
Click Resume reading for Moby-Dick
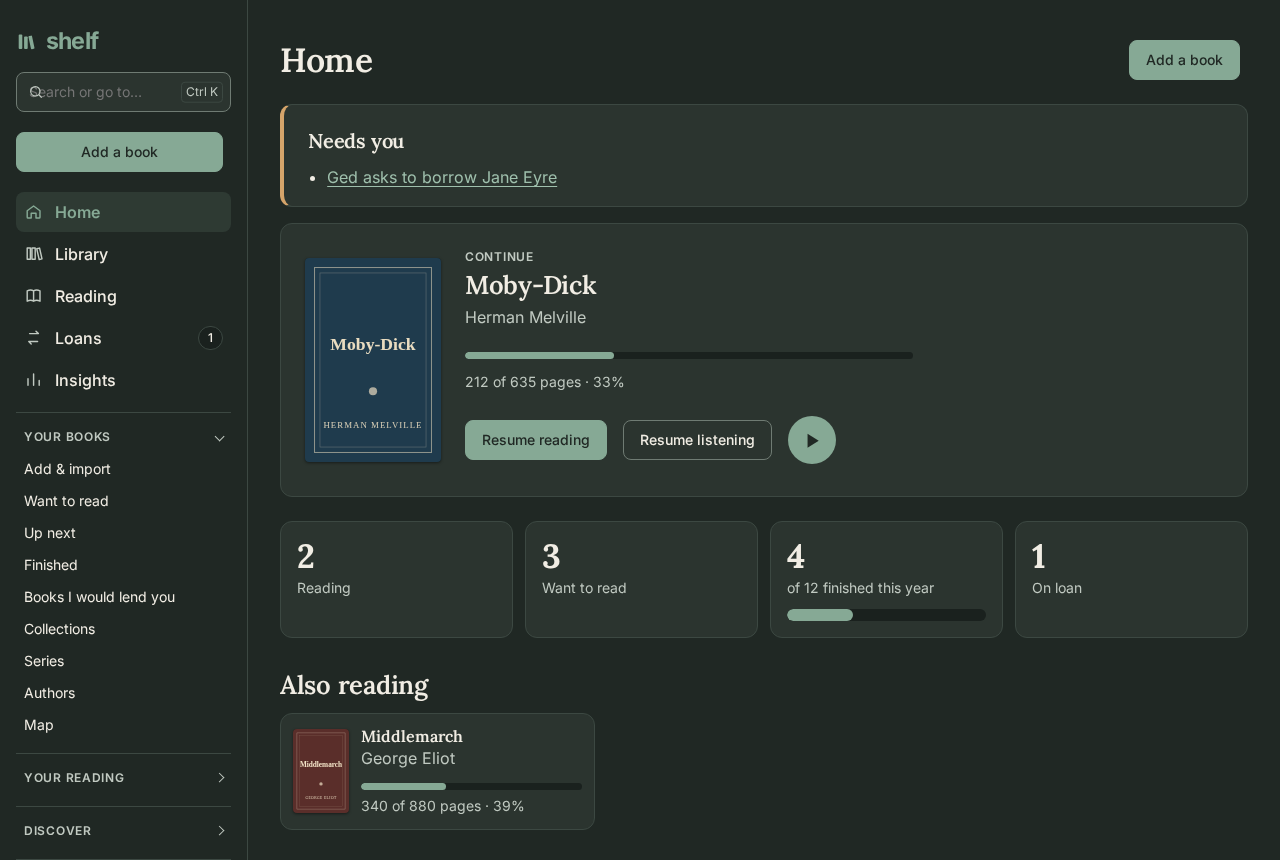[x=536, y=440]
